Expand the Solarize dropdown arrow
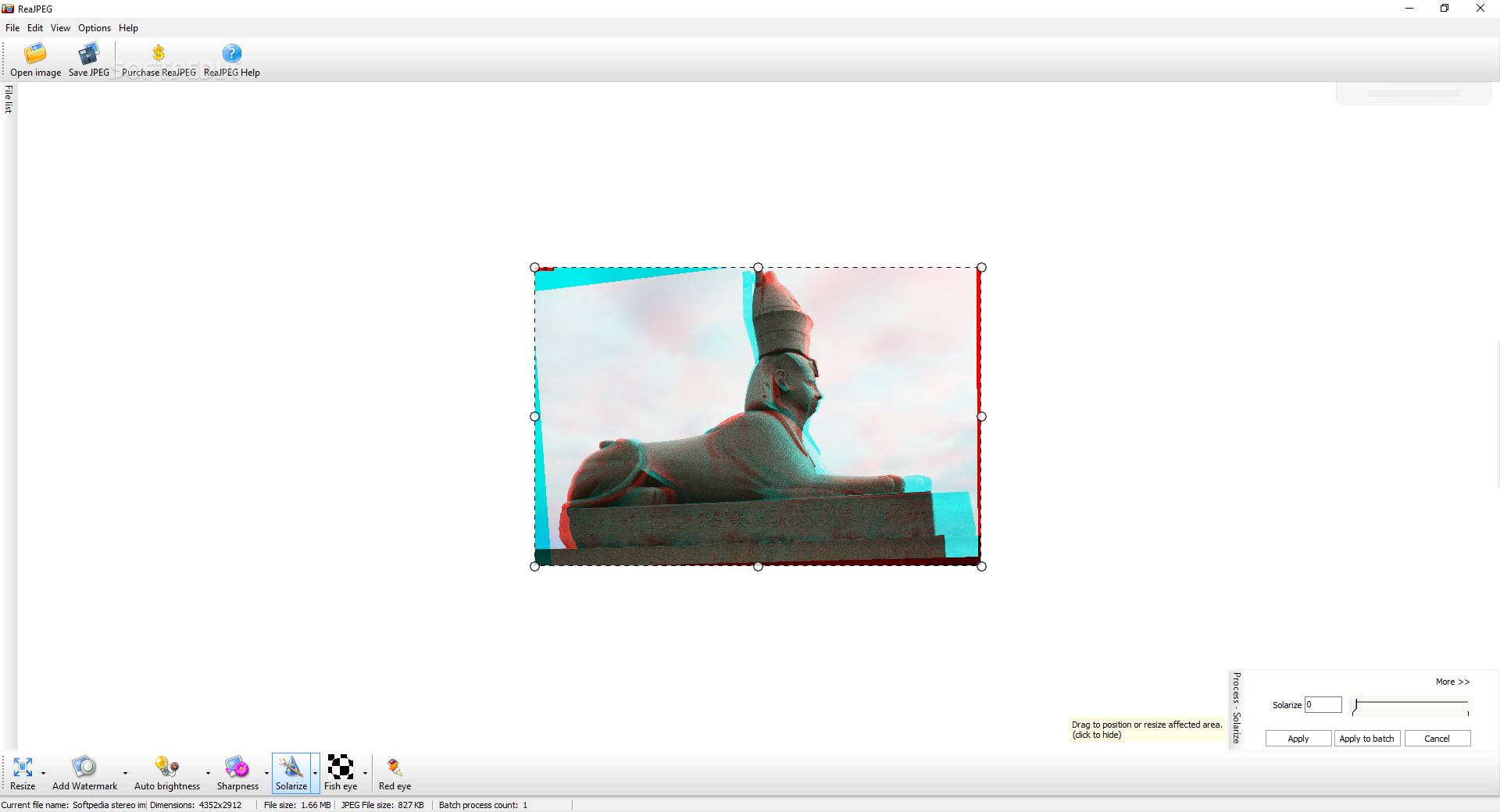 coord(316,774)
